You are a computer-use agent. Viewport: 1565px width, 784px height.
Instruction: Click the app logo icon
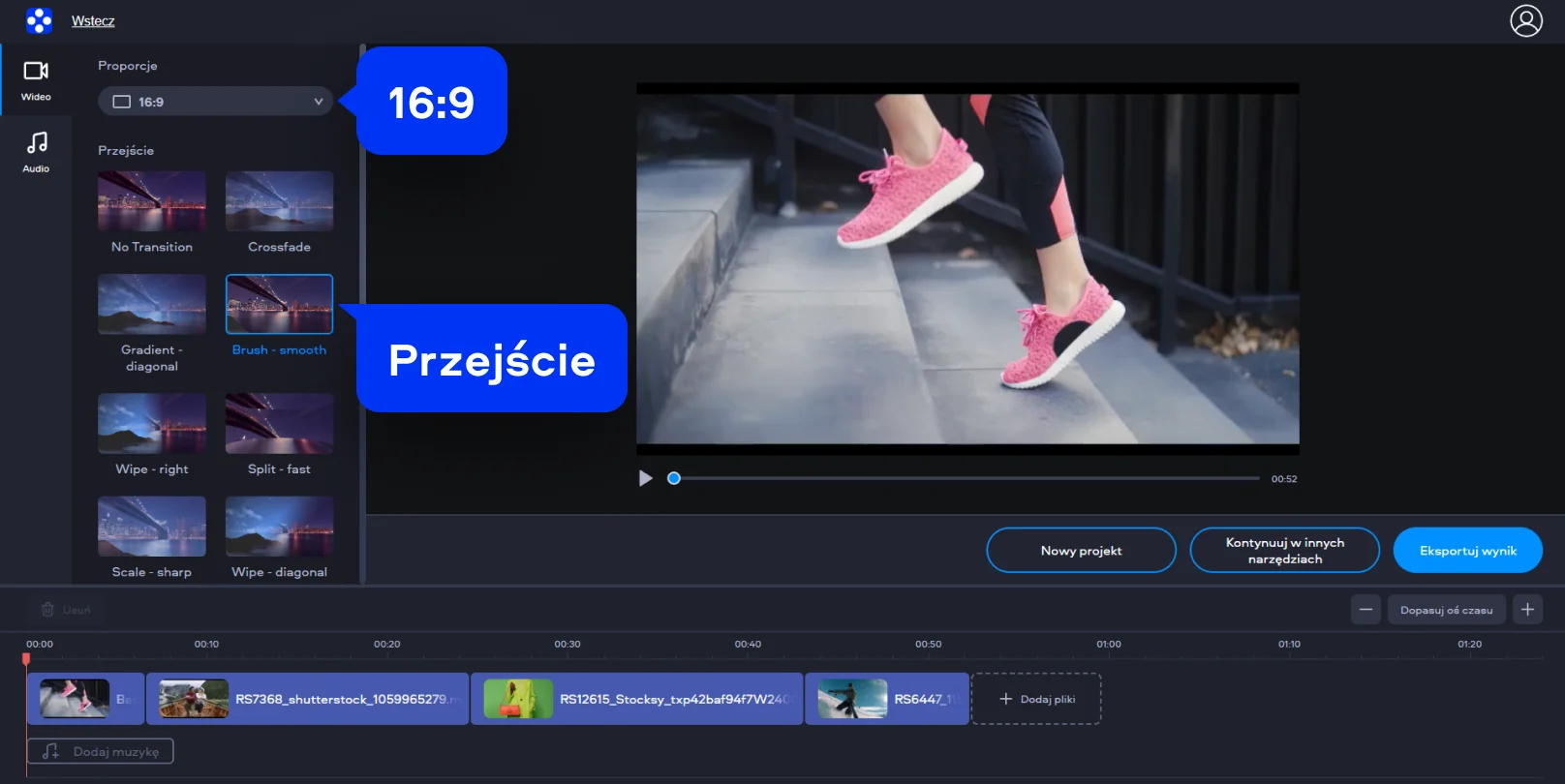coord(39,20)
